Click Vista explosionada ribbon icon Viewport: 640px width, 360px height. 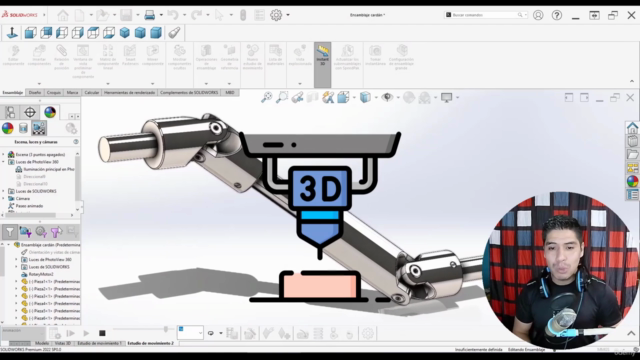(300, 55)
